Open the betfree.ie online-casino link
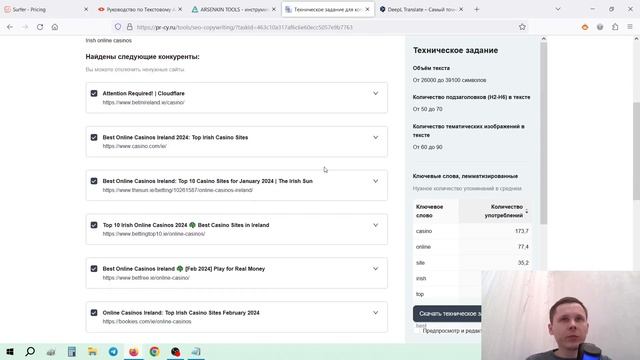640x360 pixels. 146,278
